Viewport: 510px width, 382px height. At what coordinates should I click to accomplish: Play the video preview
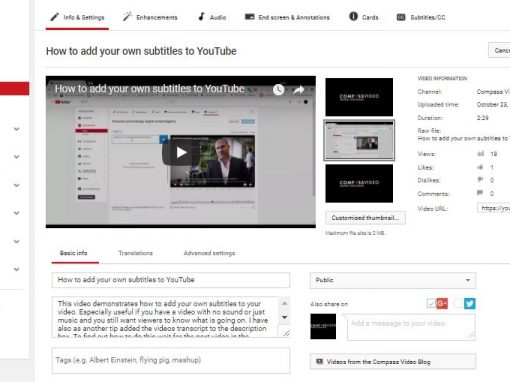pos(180,153)
